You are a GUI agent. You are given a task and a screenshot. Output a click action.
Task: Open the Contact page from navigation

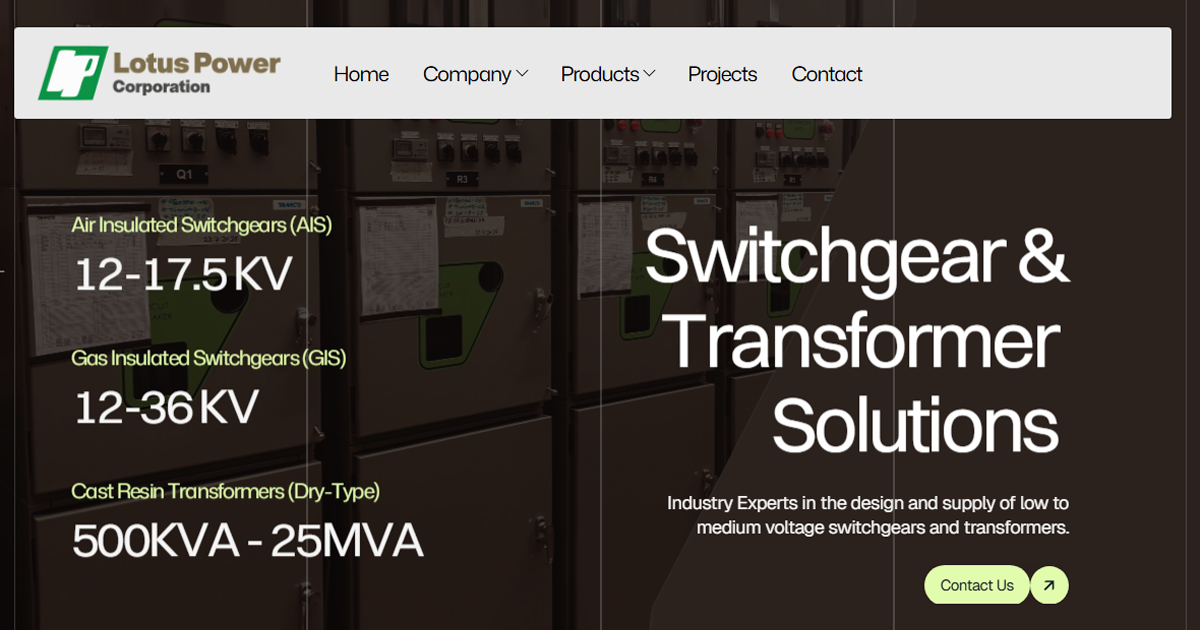point(826,73)
